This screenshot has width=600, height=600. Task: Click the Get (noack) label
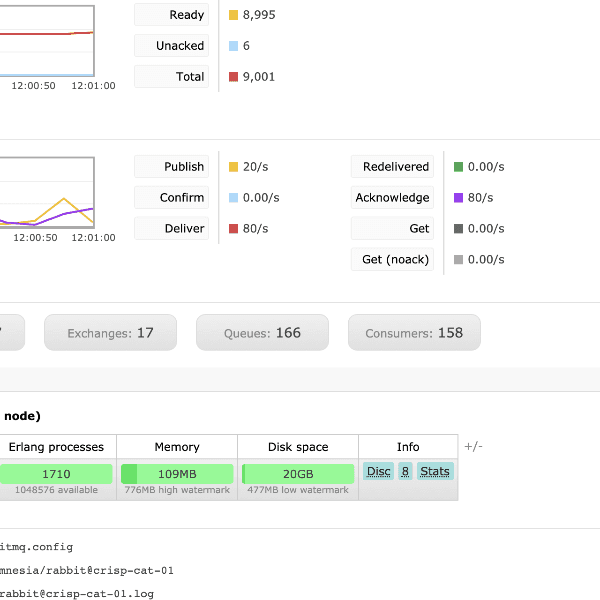[394, 260]
